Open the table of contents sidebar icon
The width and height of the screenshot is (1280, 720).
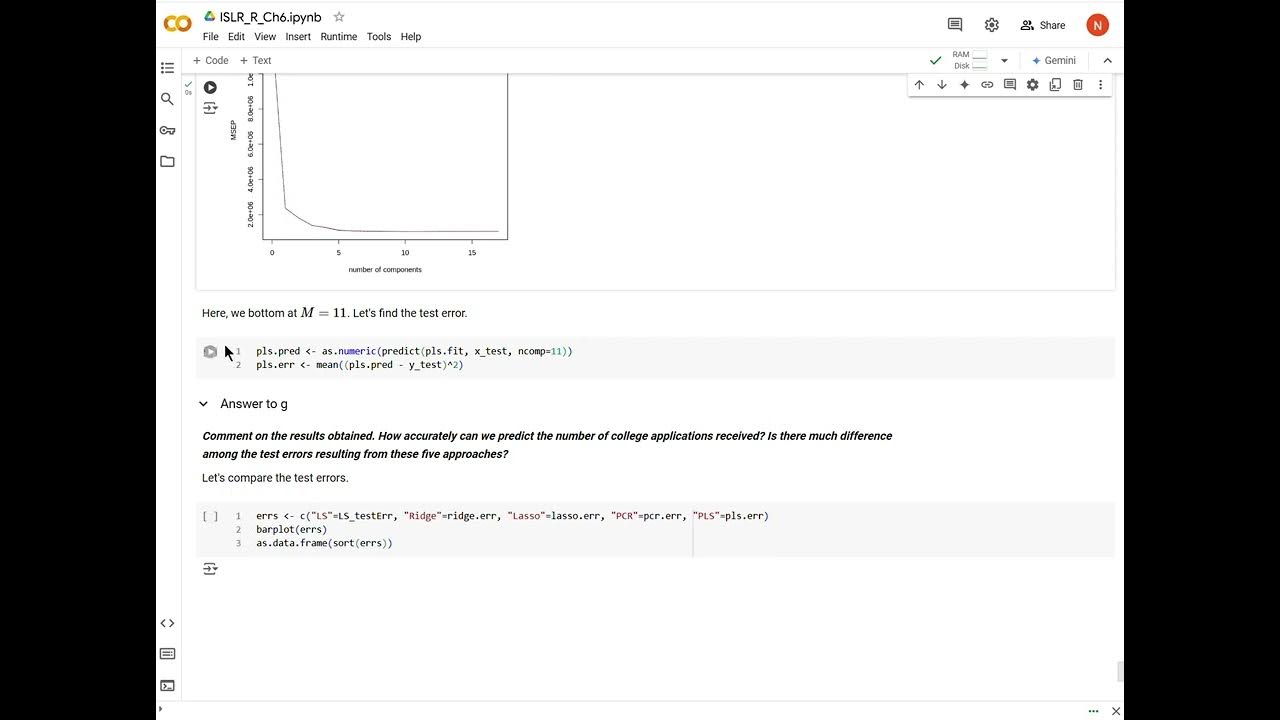tap(167, 68)
